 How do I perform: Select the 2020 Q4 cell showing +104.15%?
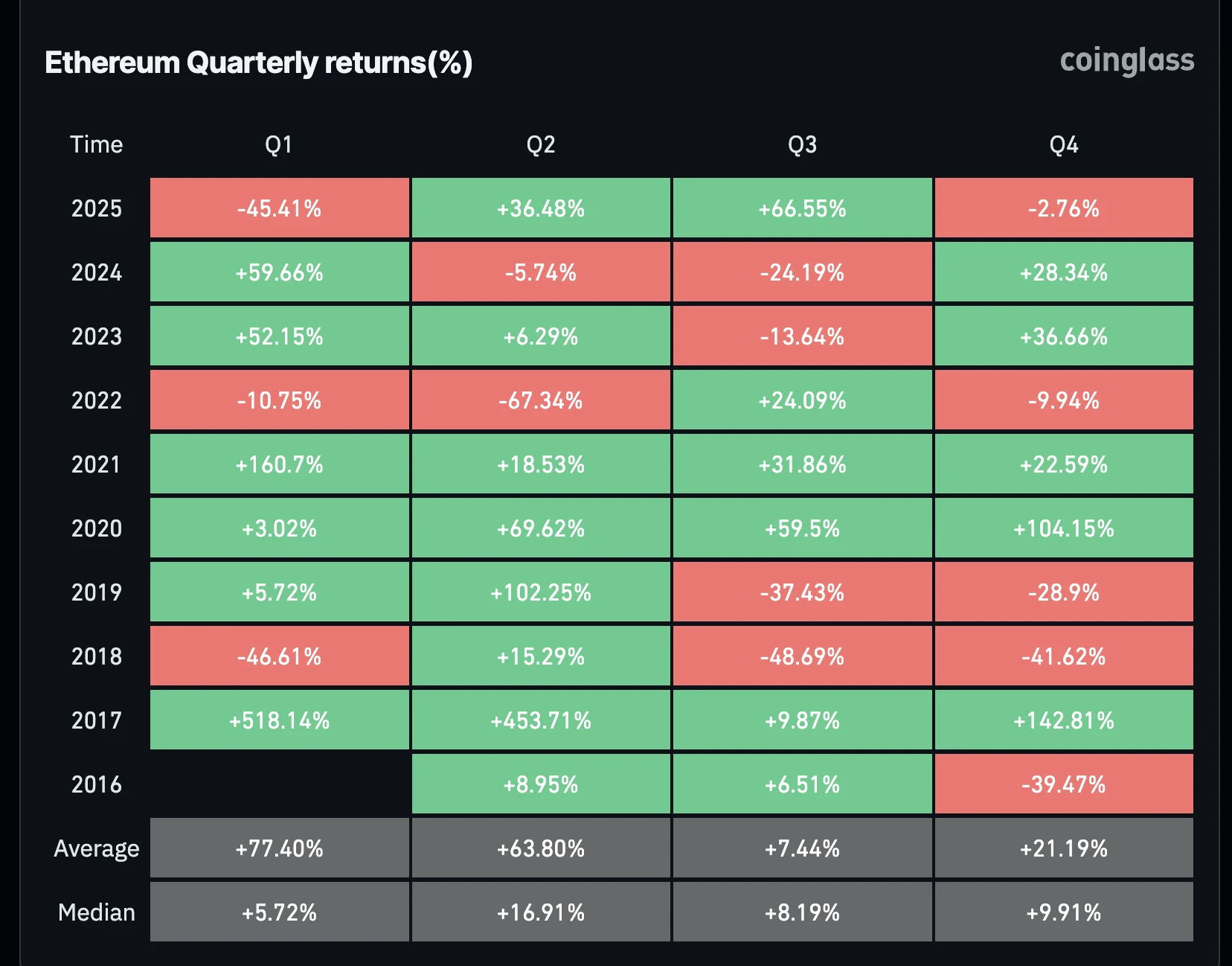[1064, 528]
